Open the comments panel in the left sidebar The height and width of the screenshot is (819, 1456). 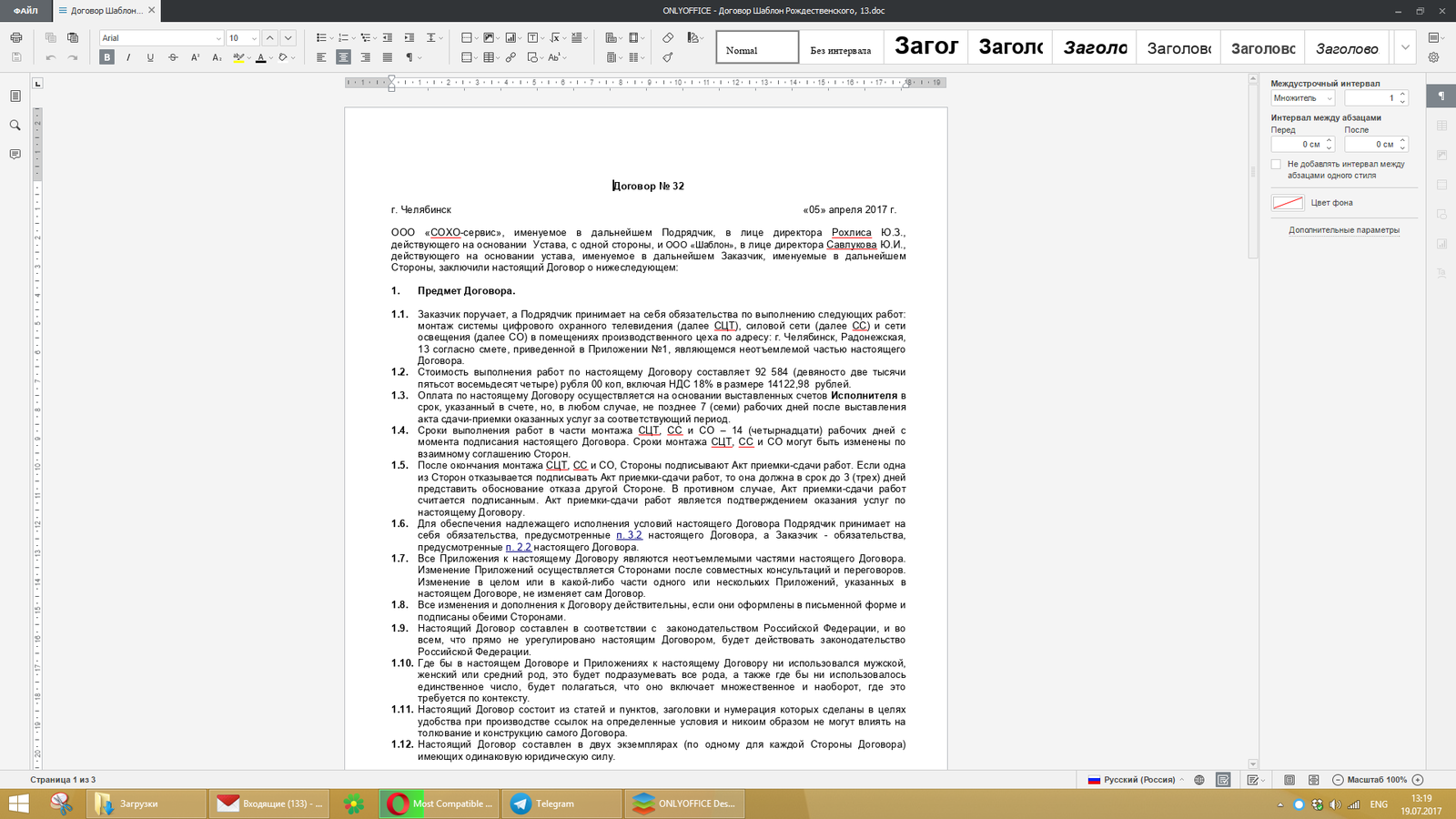click(15, 155)
